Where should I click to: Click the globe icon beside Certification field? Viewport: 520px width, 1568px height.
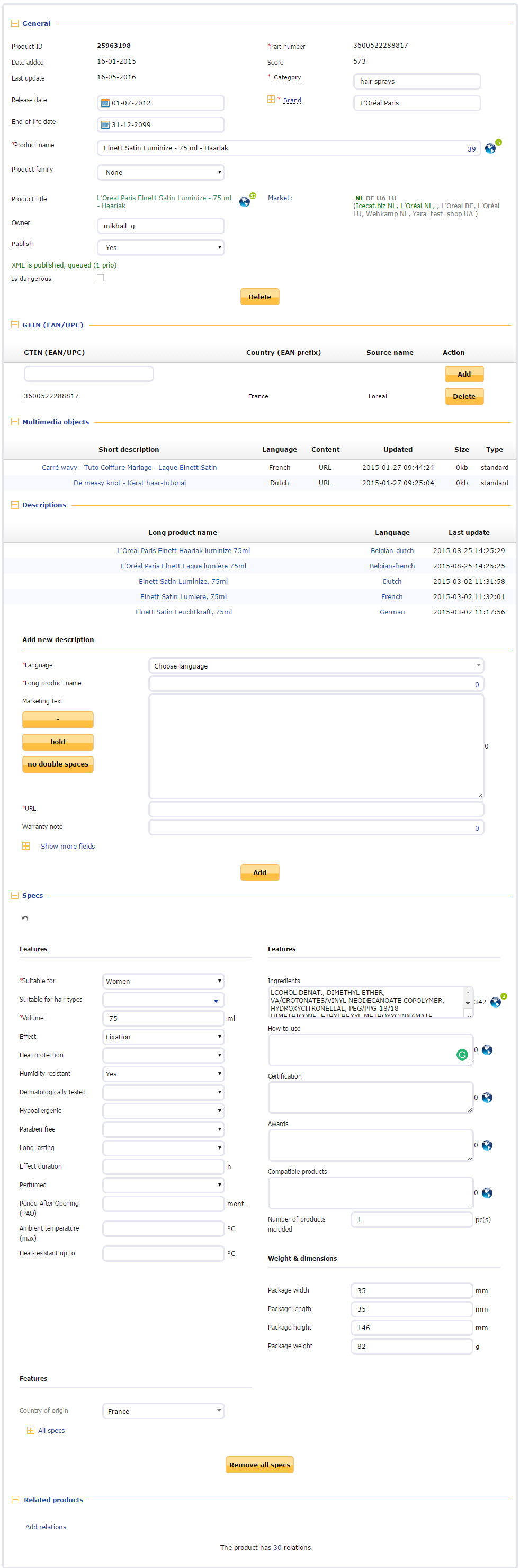(x=487, y=1098)
